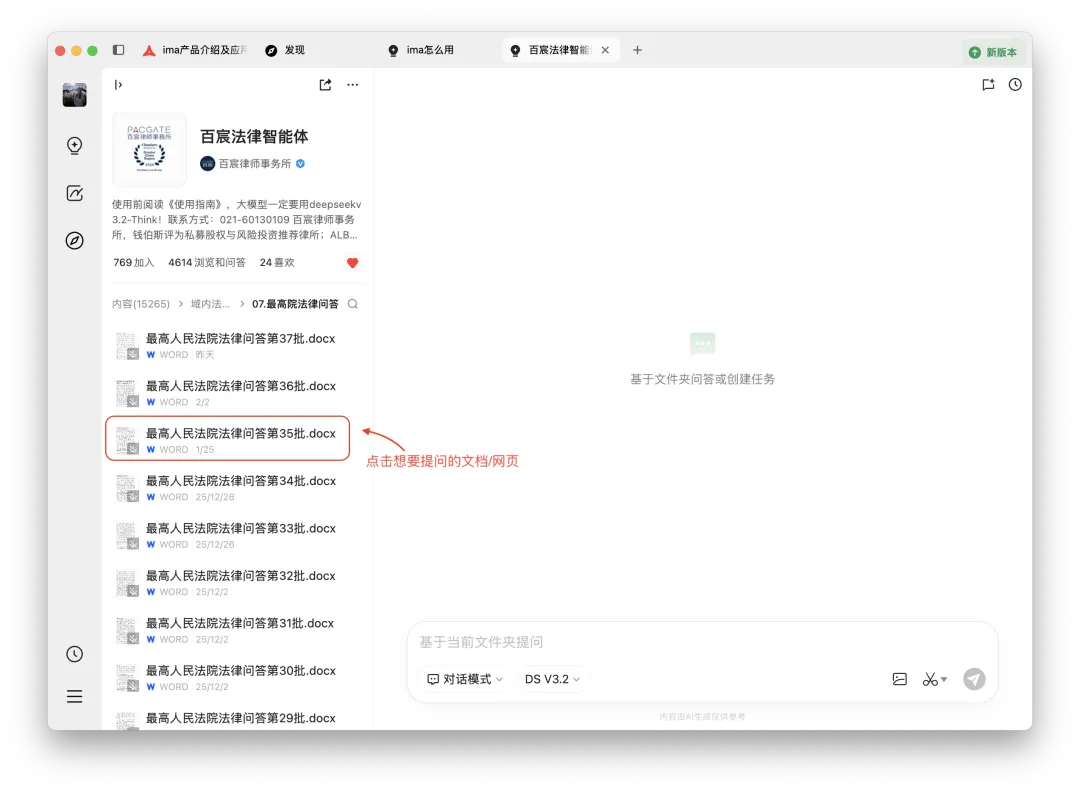Collapse the knowledge base panel arrow icon
1080x793 pixels.
(118, 85)
